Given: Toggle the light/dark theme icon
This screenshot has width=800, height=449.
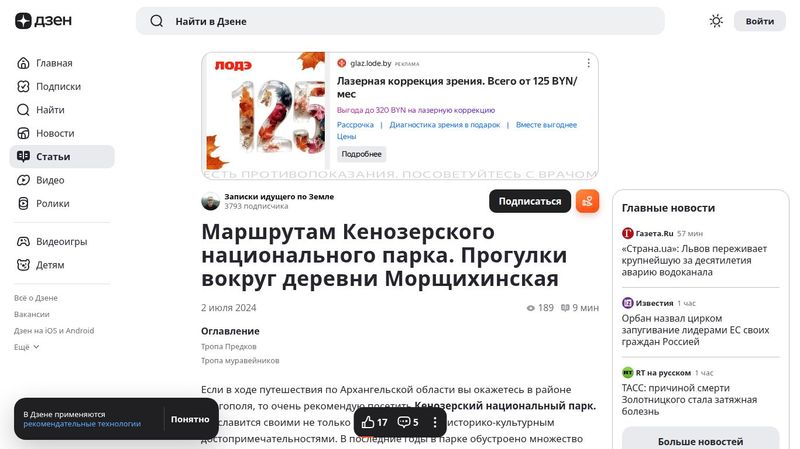Looking at the screenshot, I should [x=716, y=21].
